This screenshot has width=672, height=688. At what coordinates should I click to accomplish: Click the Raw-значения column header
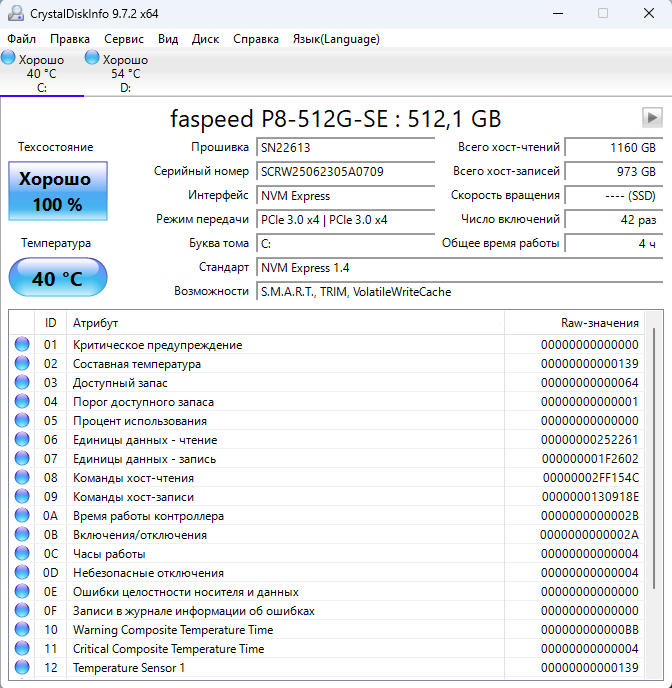tap(600, 323)
